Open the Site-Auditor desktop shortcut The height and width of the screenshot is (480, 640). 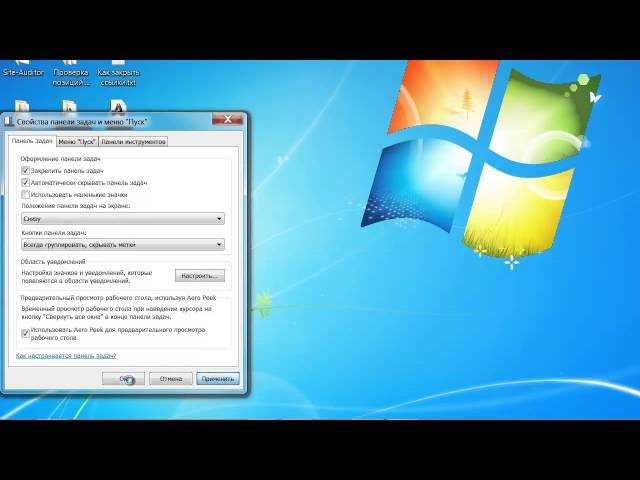point(23,69)
